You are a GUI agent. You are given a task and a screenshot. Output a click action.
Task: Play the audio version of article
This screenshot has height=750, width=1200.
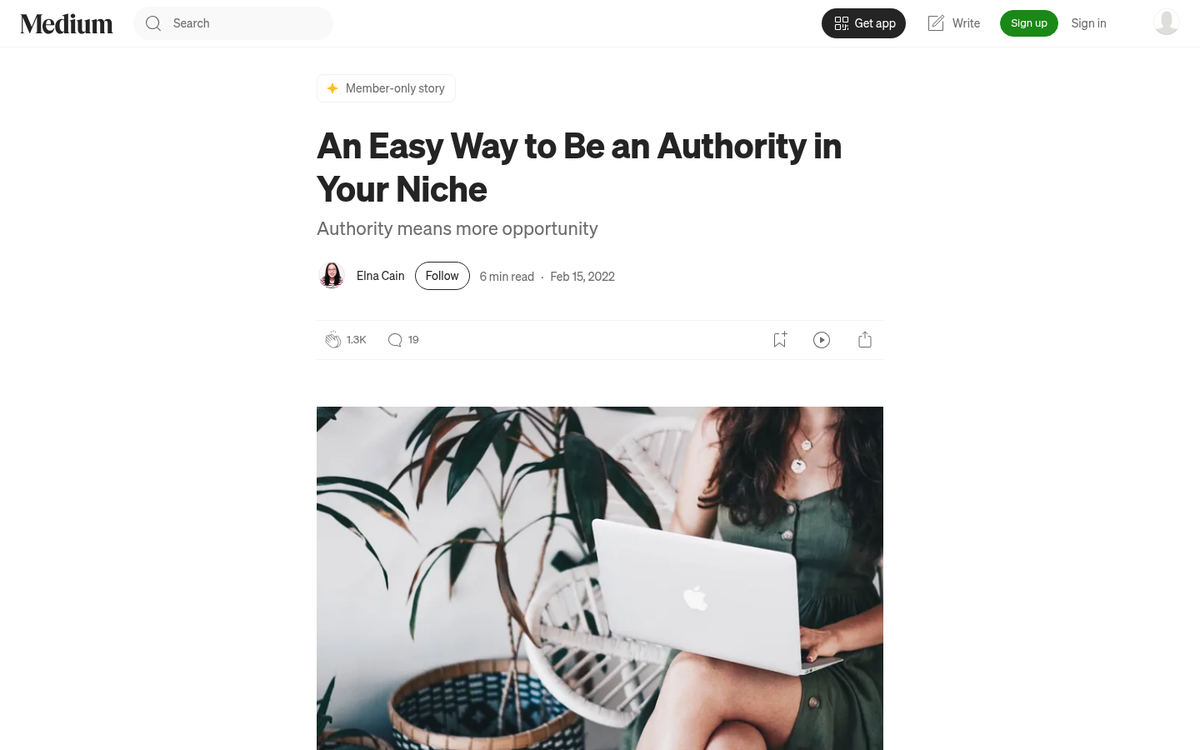[x=822, y=340]
